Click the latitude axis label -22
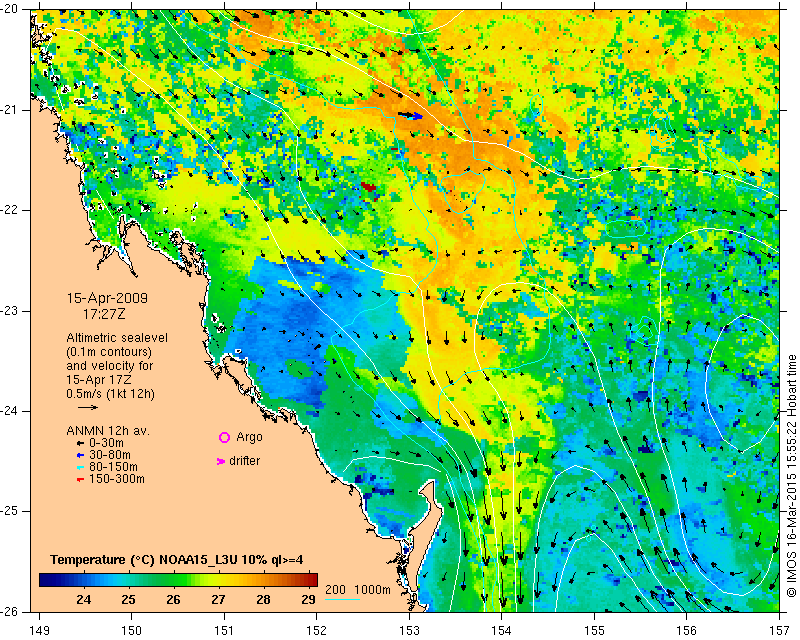800x640 pixels. tap(9, 210)
